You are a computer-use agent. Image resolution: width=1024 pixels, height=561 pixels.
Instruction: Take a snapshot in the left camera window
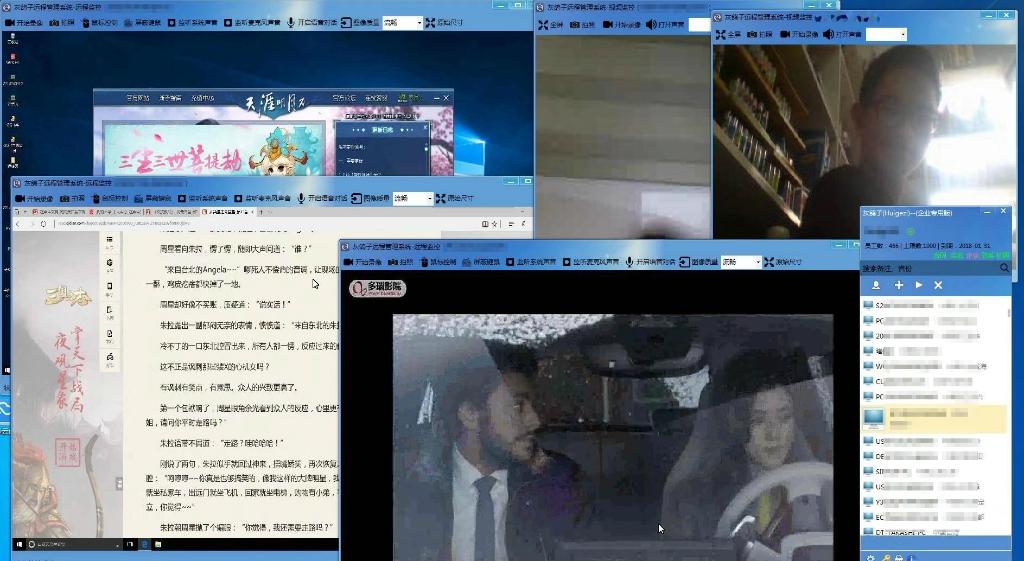tap(583, 25)
